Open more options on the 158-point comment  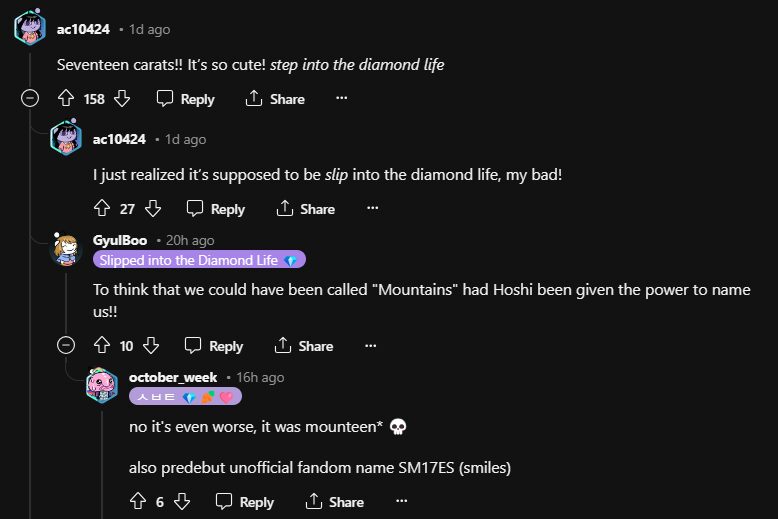click(342, 99)
